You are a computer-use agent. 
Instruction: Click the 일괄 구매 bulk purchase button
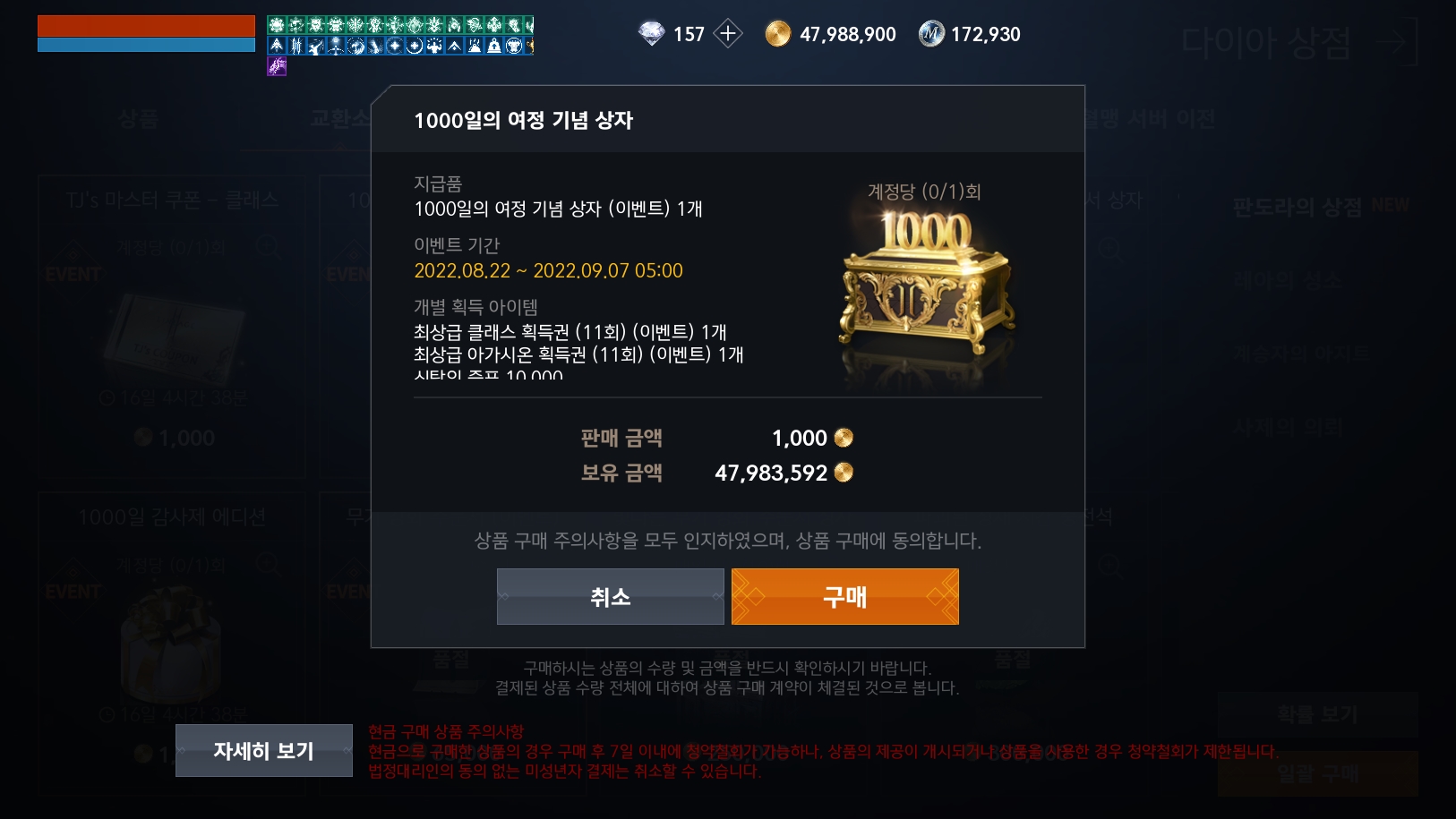(1317, 773)
